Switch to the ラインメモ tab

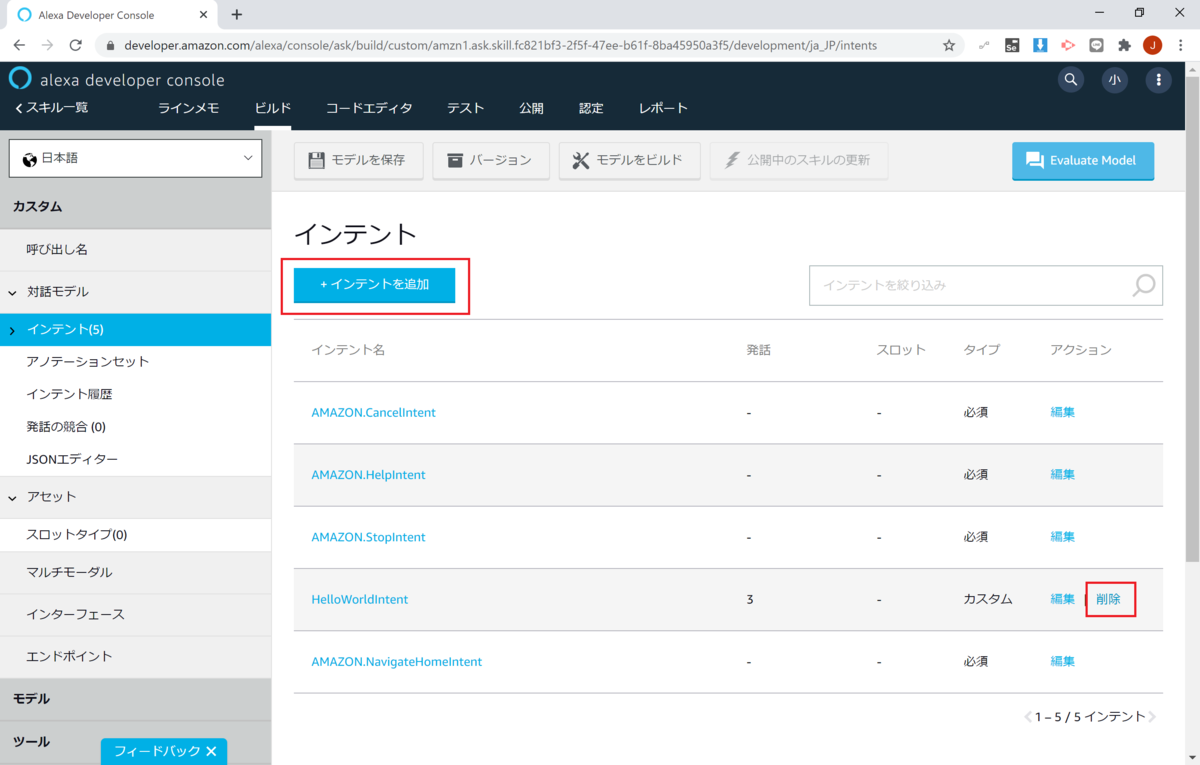188,108
